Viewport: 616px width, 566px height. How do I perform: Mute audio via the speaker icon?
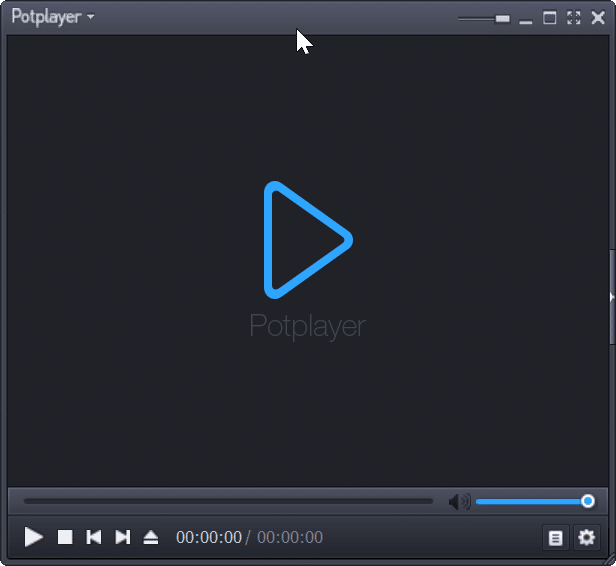(459, 502)
